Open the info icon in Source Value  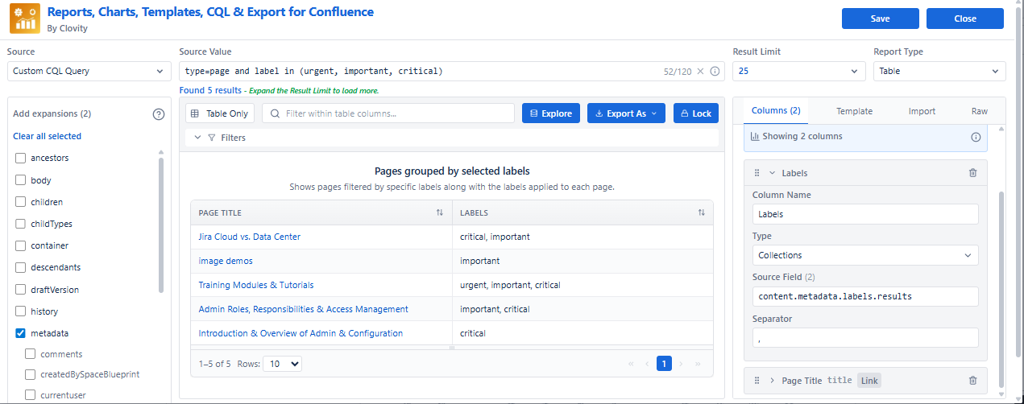click(x=714, y=71)
